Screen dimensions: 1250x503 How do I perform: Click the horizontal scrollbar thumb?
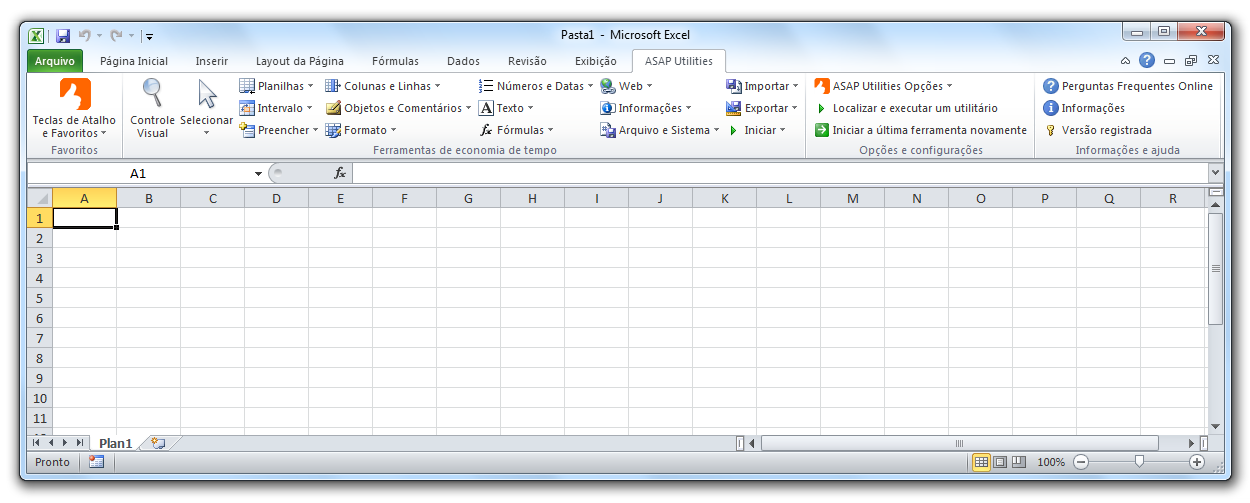pyautogui.click(x=960, y=443)
